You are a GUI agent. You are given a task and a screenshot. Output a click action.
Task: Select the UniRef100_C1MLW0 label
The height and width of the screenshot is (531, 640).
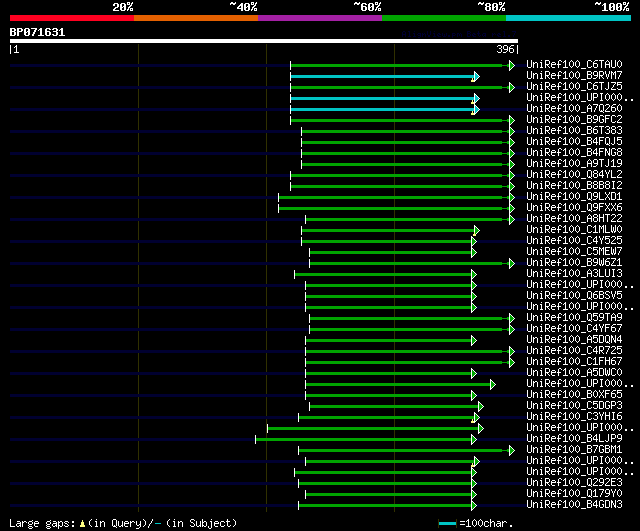coord(574,230)
